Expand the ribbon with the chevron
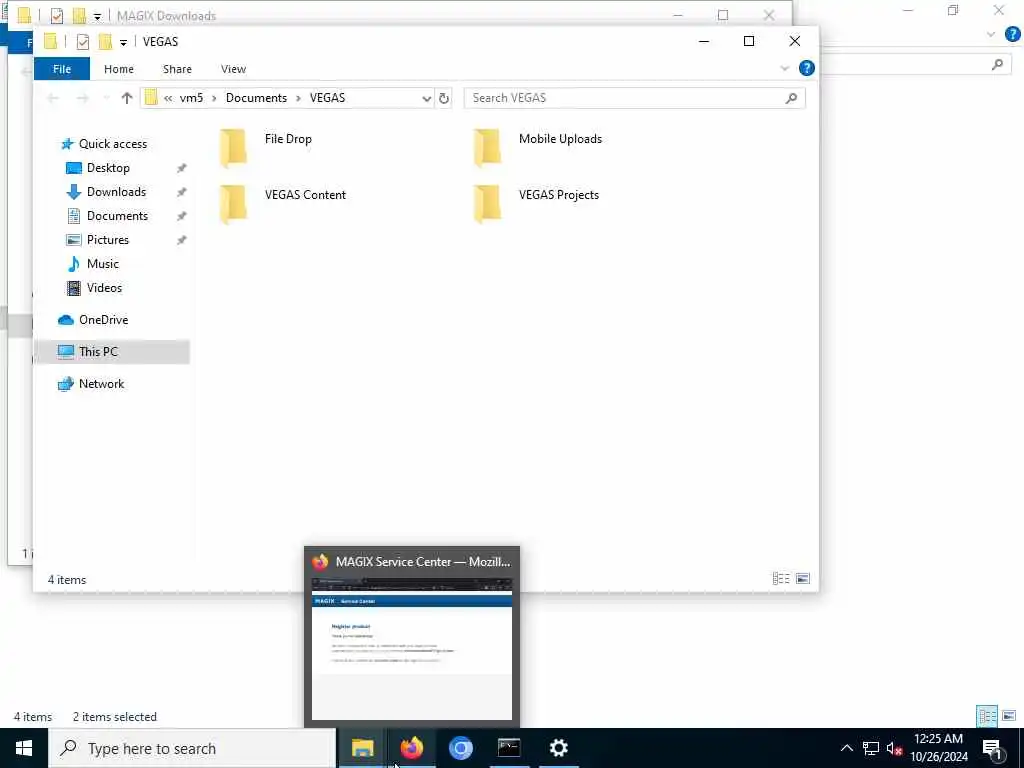 click(784, 69)
